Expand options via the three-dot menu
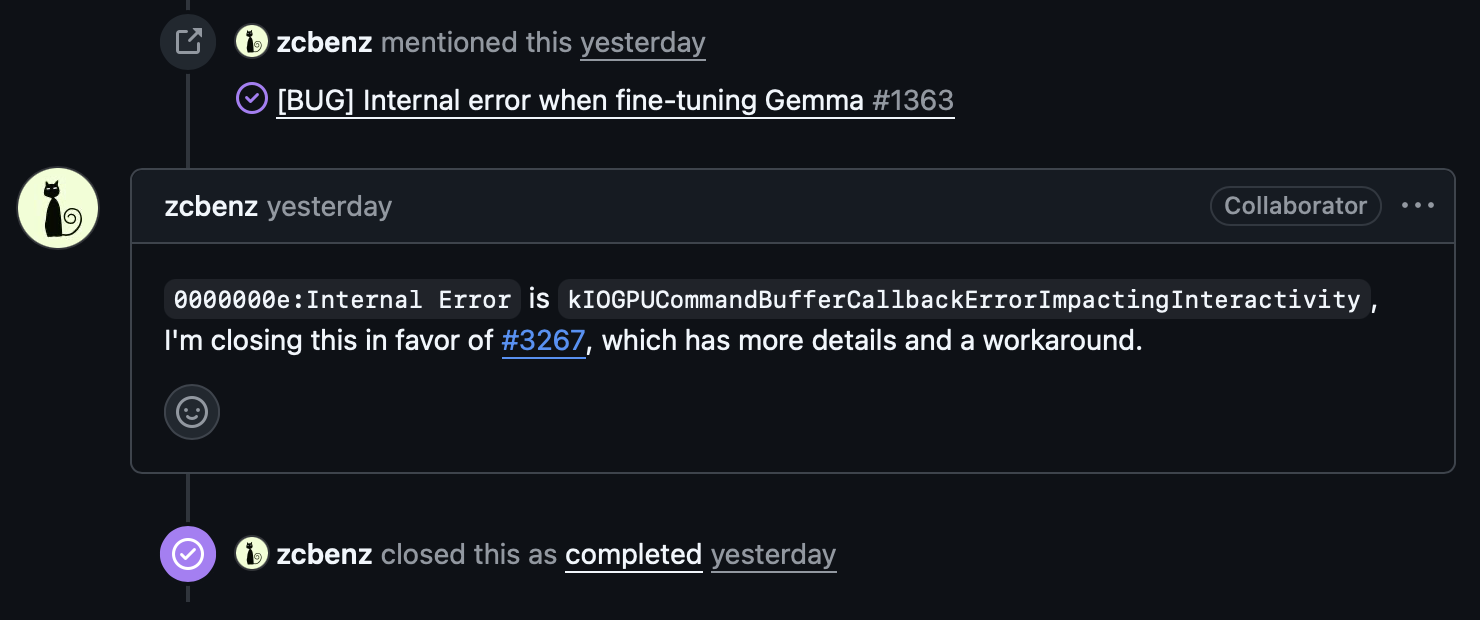Screen dimensions: 1480x620 1417,206
